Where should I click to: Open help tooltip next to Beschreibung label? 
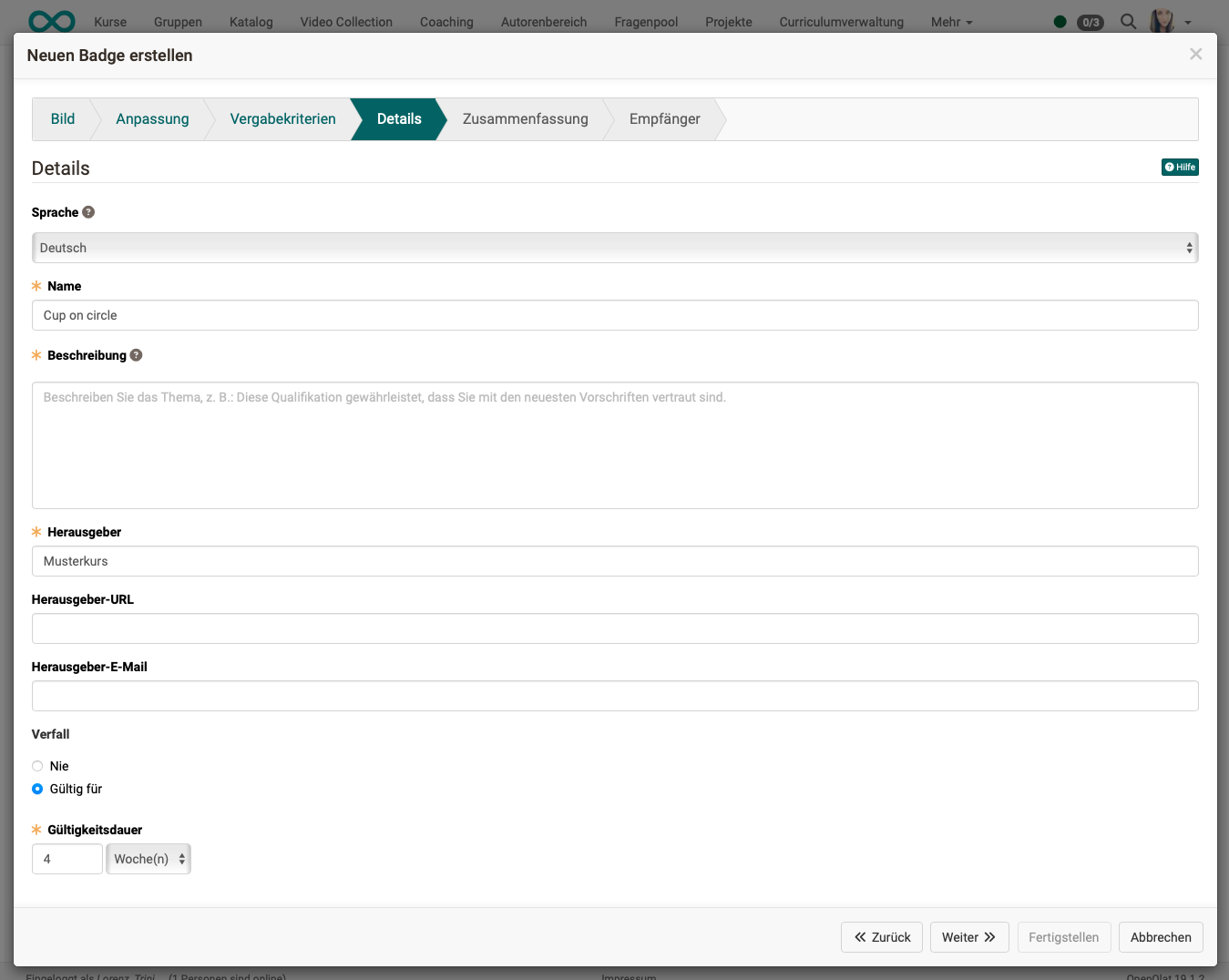coord(136,355)
